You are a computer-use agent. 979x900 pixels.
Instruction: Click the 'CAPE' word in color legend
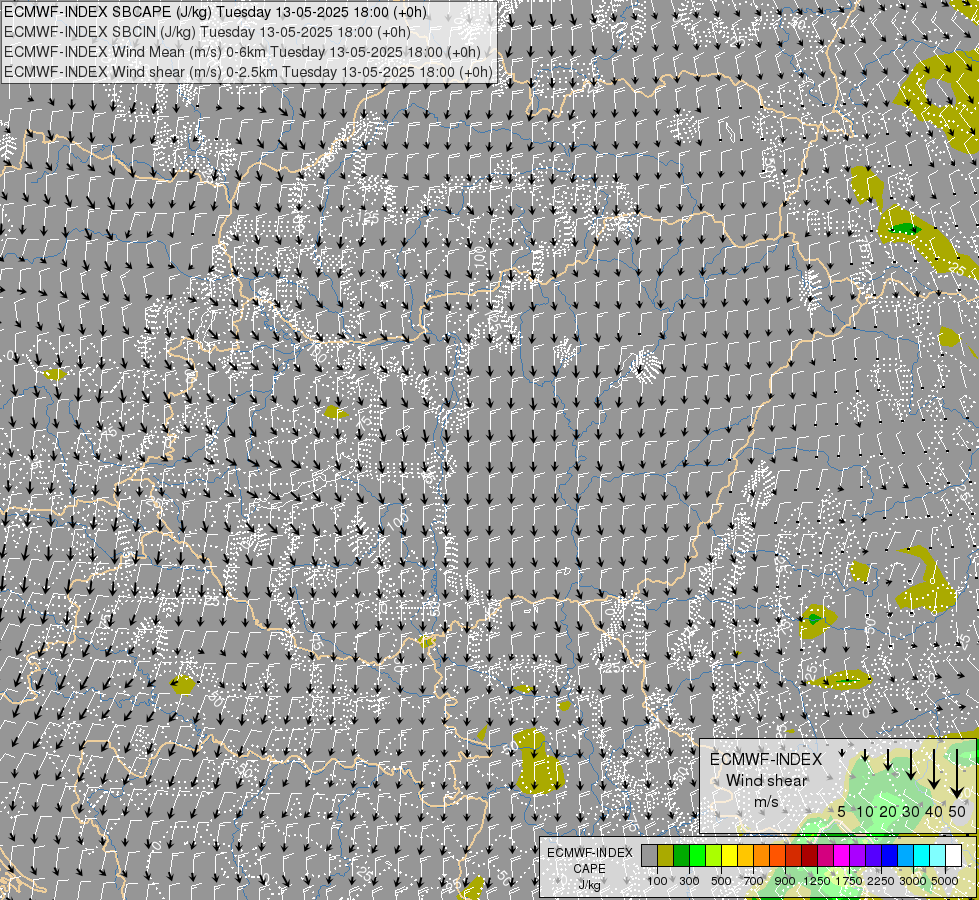tap(589, 869)
